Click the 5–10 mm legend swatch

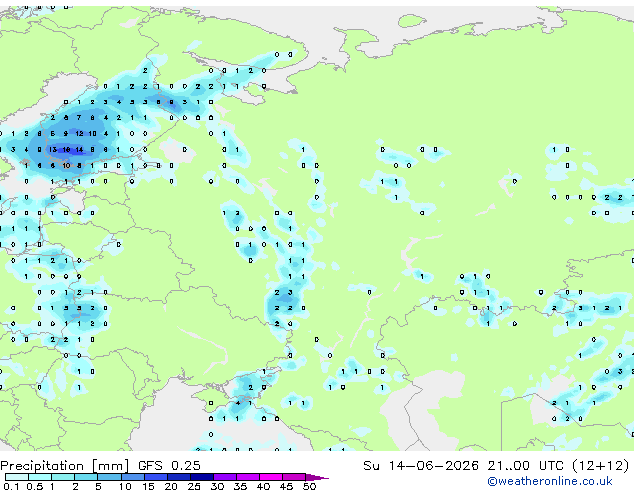point(110,477)
